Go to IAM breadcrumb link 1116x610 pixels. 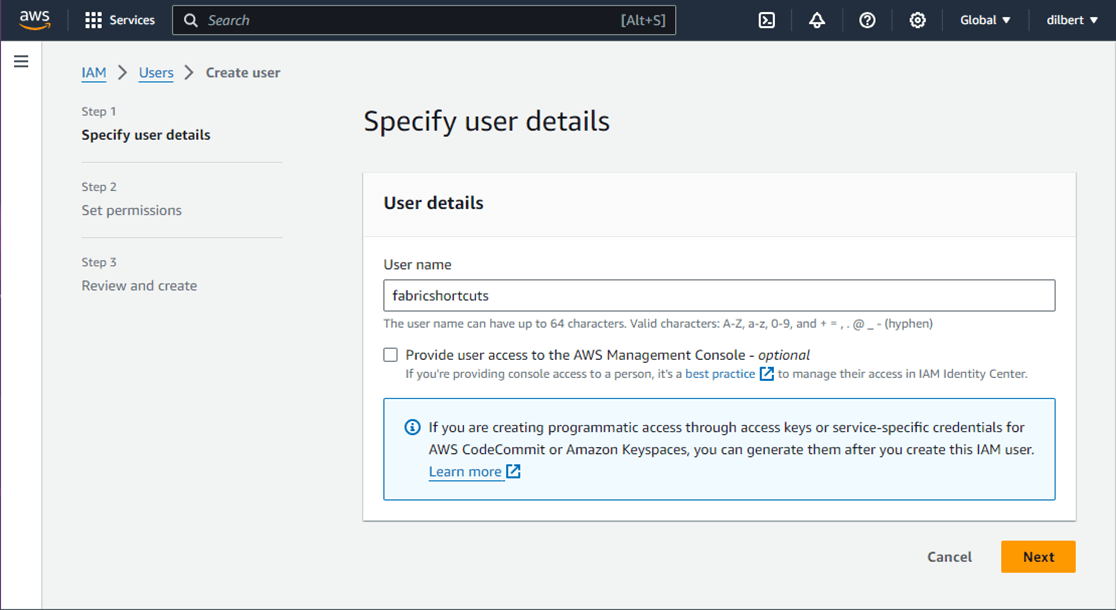tap(94, 73)
